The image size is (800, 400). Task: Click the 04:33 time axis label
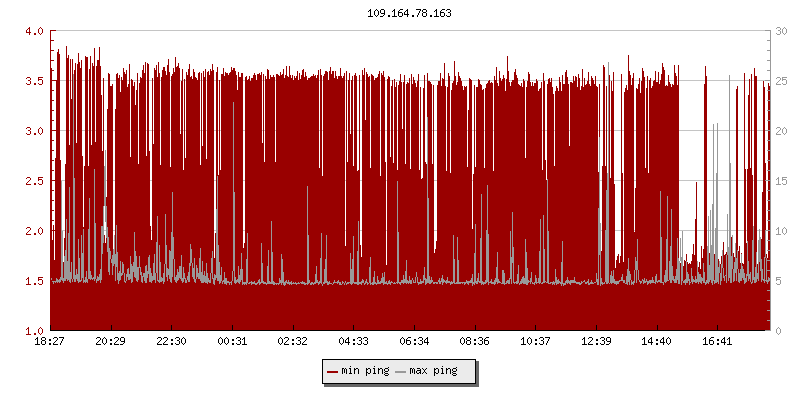353,342
